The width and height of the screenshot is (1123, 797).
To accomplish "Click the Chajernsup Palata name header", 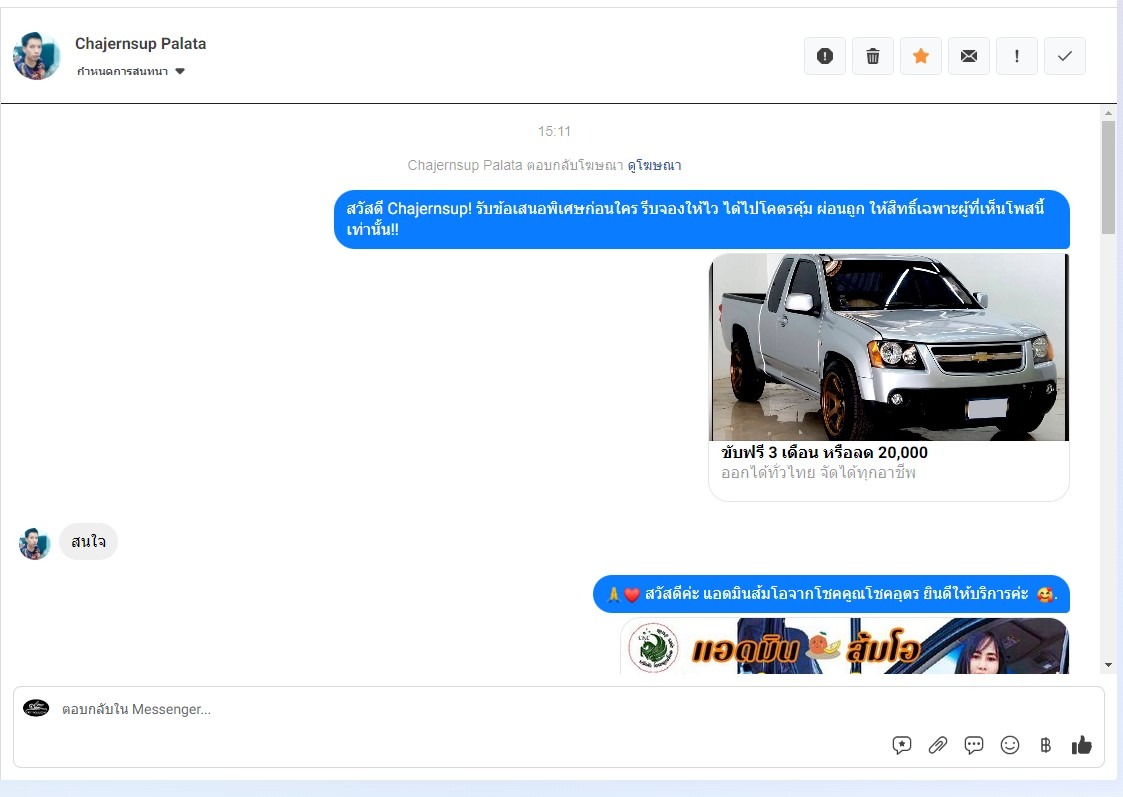I will click(141, 44).
